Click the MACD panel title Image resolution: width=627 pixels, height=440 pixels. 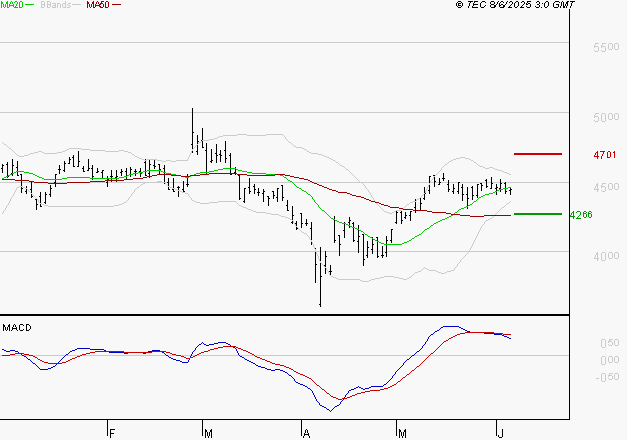point(18,327)
